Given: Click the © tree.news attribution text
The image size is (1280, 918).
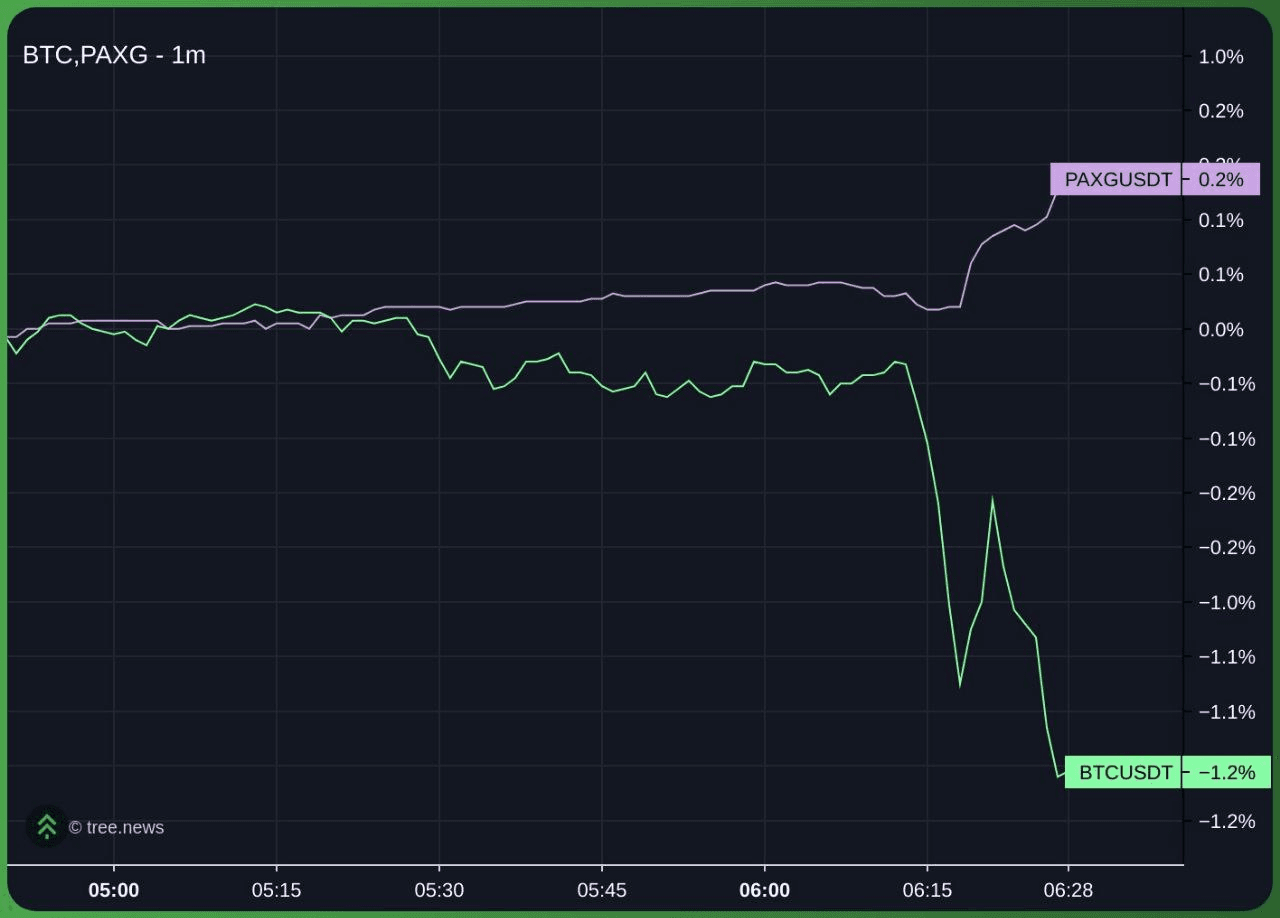Looking at the screenshot, I should [116, 827].
